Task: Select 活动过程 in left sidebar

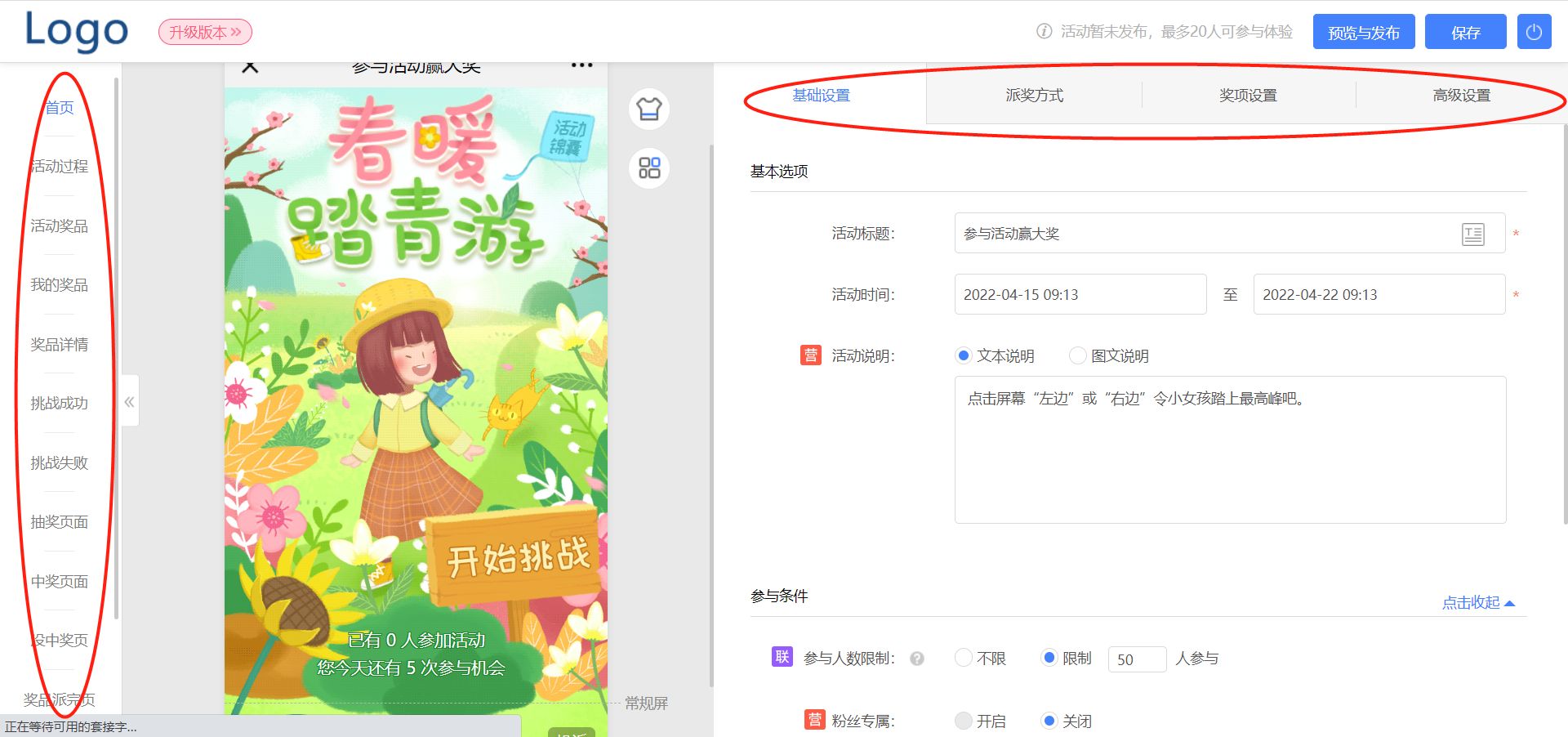Action: point(59,166)
